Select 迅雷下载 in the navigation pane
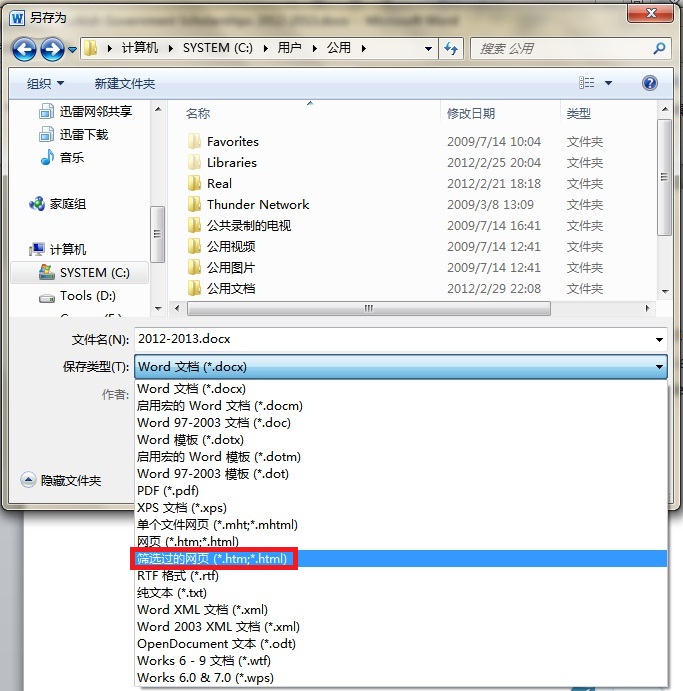Image resolution: width=683 pixels, height=691 pixels. pyautogui.click(x=74, y=134)
